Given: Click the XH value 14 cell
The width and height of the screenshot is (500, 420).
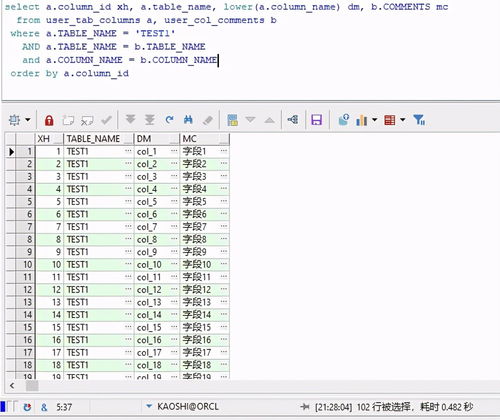Looking at the screenshot, I should 49,315.
